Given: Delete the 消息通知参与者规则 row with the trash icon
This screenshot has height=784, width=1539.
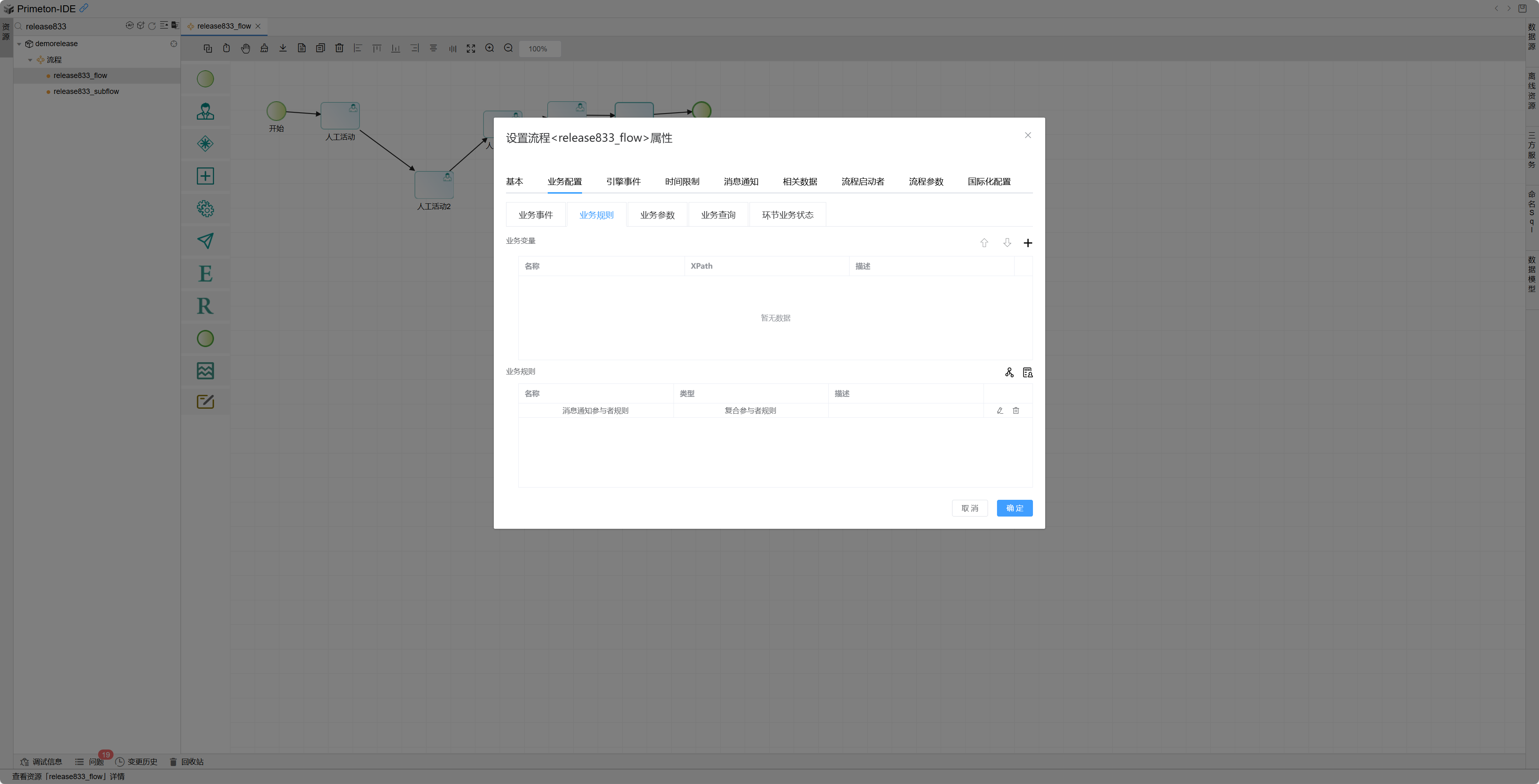Looking at the screenshot, I should point(1016,411).
